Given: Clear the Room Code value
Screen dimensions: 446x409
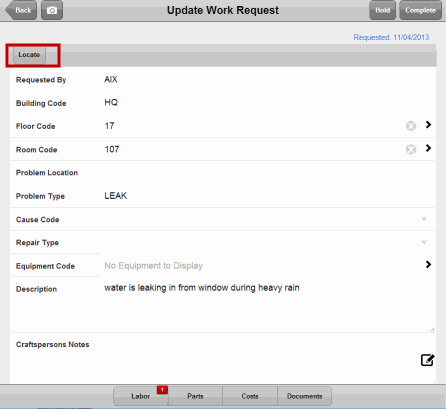Looking at the screenshot, I should pyautogui.click(x=411, y=149).
